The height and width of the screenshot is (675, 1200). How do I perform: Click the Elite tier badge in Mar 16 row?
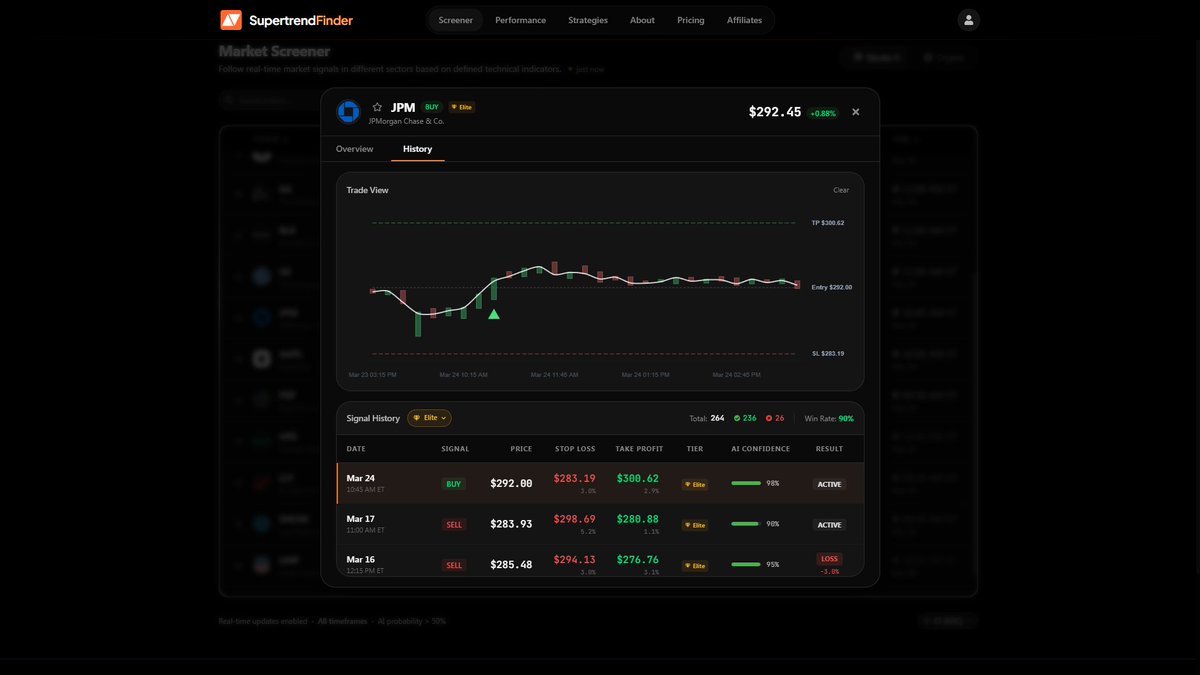694,566
